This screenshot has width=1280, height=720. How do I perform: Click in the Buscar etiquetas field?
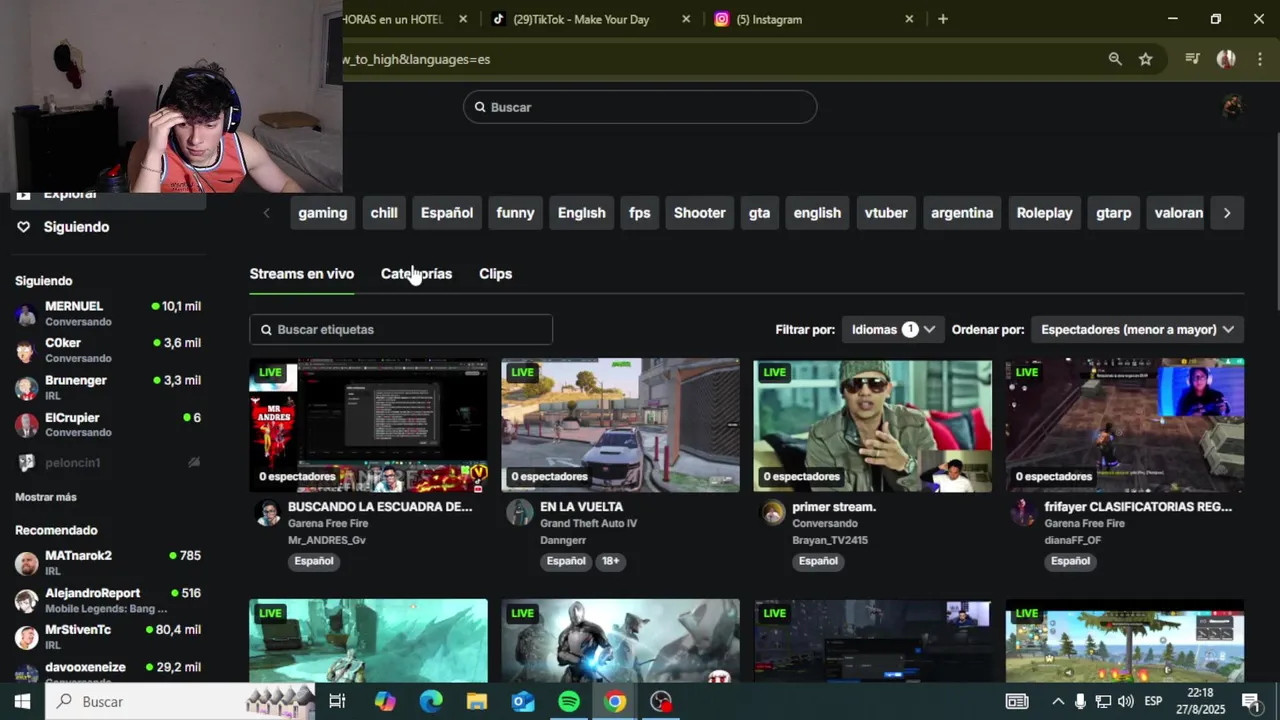[401, 329]
